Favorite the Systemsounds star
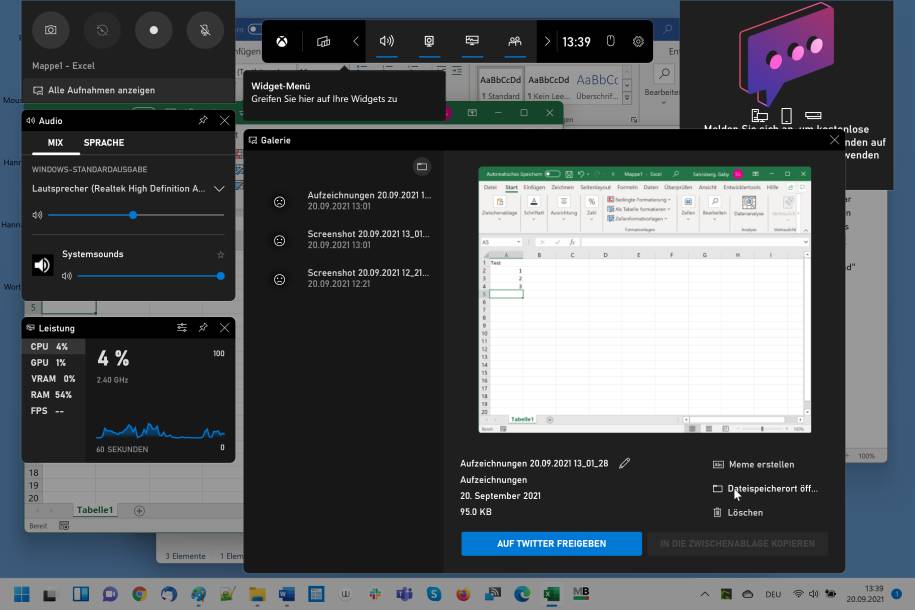The height and width of the screenshot is (610, 915). click(221, 255)
